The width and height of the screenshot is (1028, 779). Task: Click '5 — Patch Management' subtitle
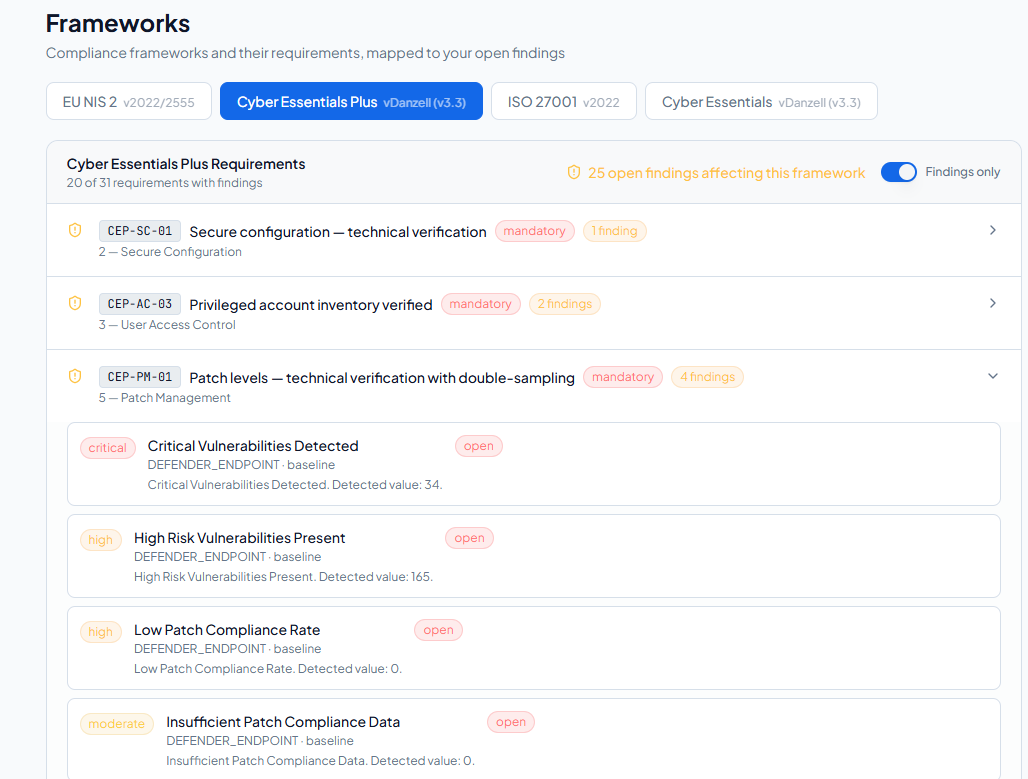(x=164, y=397)
